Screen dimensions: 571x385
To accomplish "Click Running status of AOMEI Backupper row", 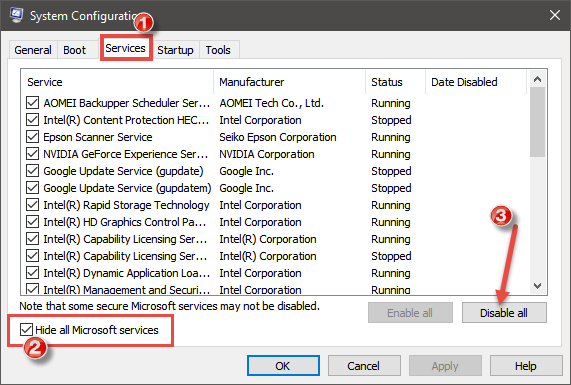I will point(391,103).
